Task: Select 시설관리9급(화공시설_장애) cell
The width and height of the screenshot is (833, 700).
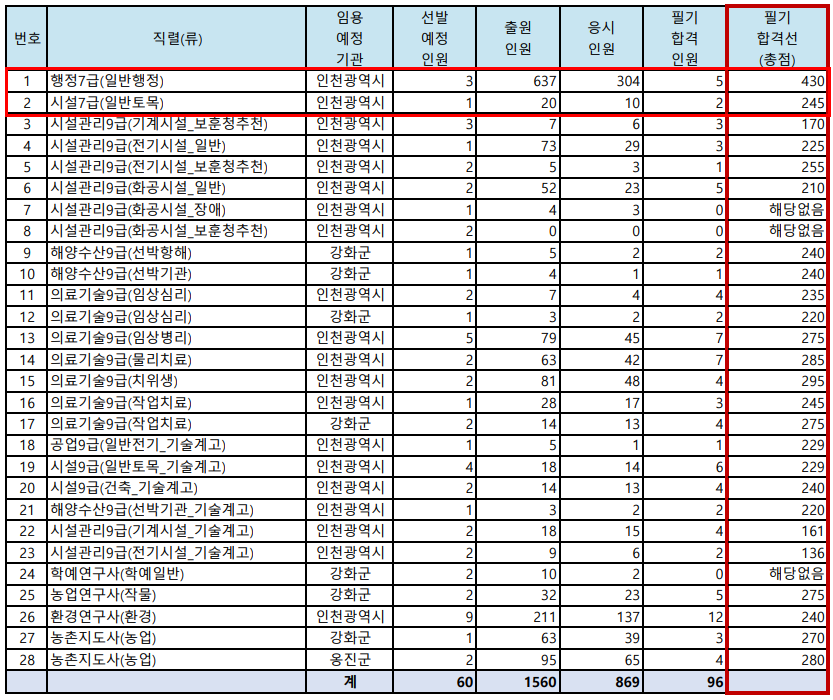Action: pyautogui.click(x=176, y=210)
